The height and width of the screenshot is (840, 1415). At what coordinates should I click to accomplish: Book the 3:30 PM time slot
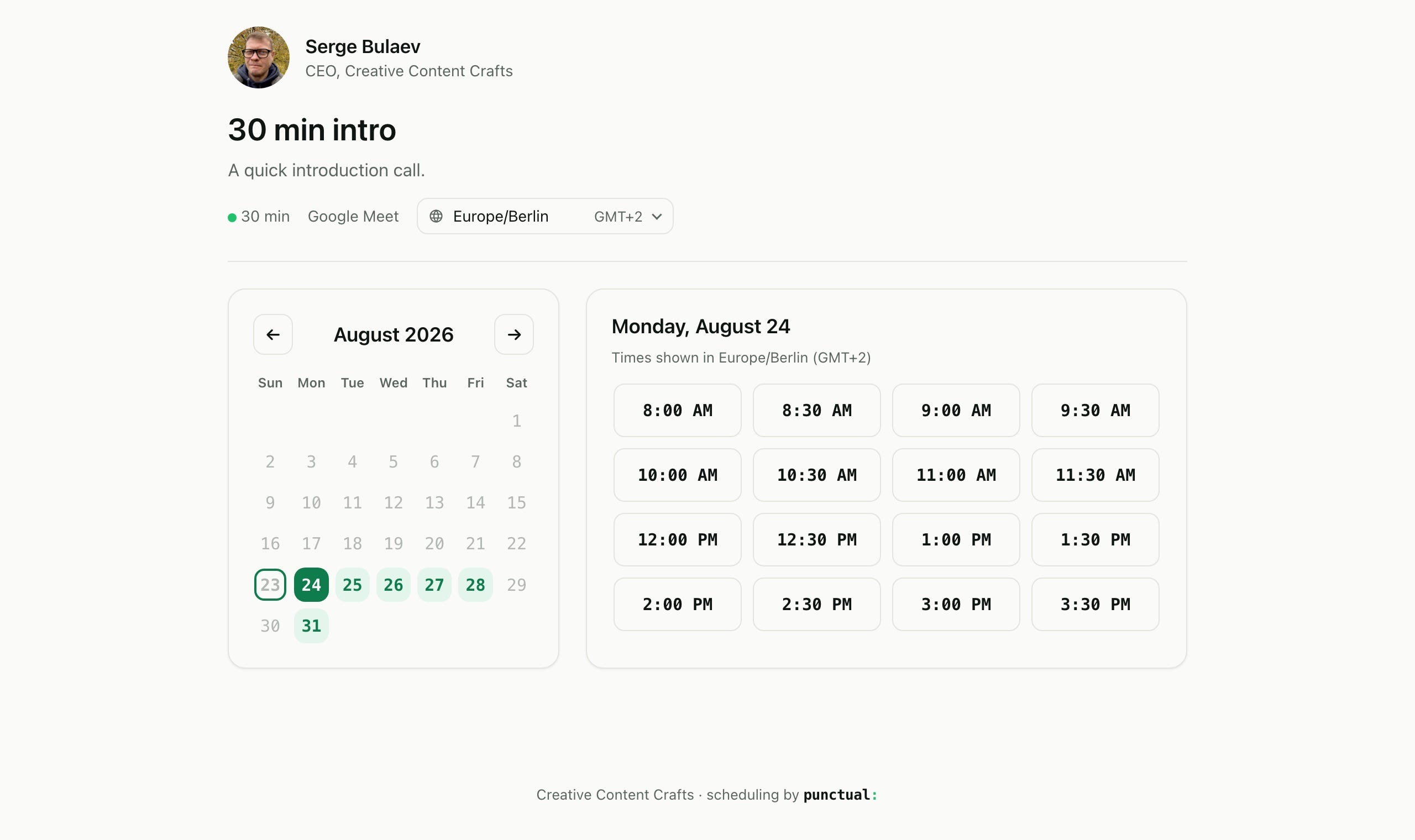pos(1095,604)
